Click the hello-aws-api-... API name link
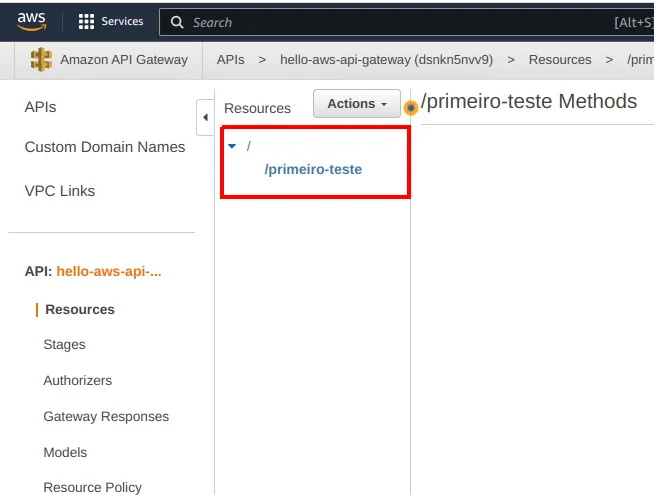Viewport: 654px width, 495px height. pyautogui.click(x=109, y=271)
